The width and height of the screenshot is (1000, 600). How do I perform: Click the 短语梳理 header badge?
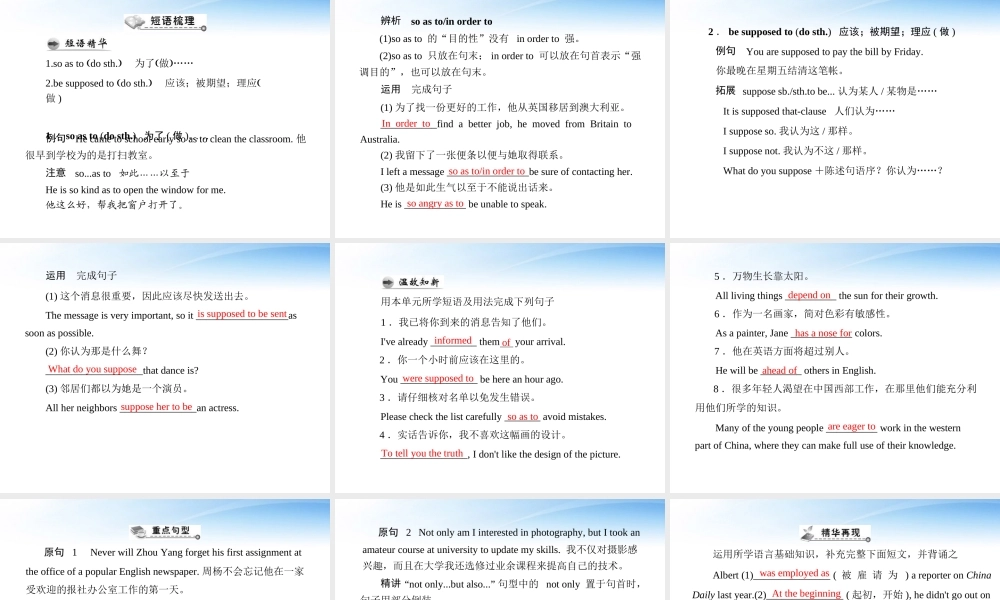[x=165, y=22]
